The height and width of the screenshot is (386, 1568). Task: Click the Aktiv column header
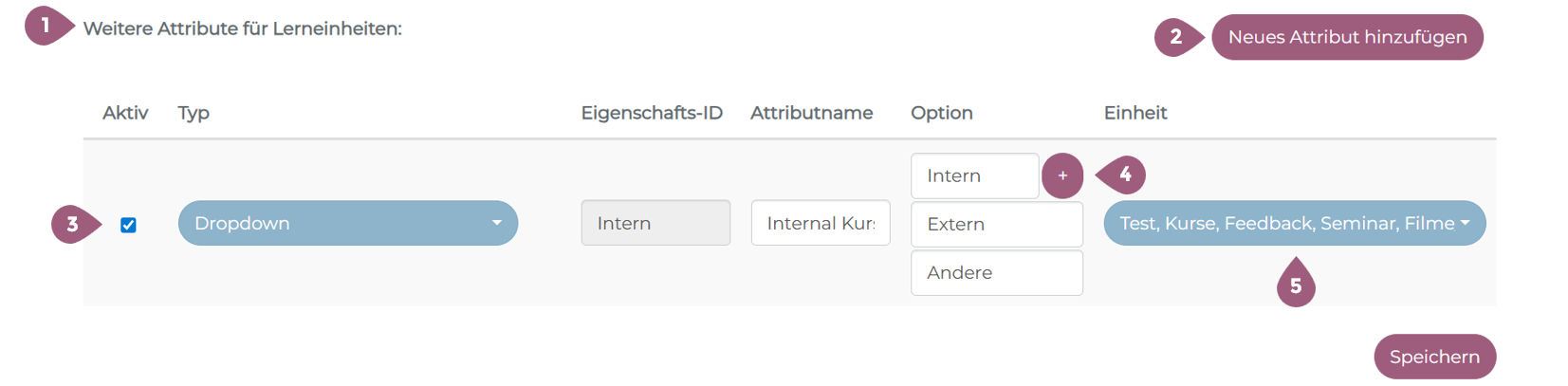point(125,113)
